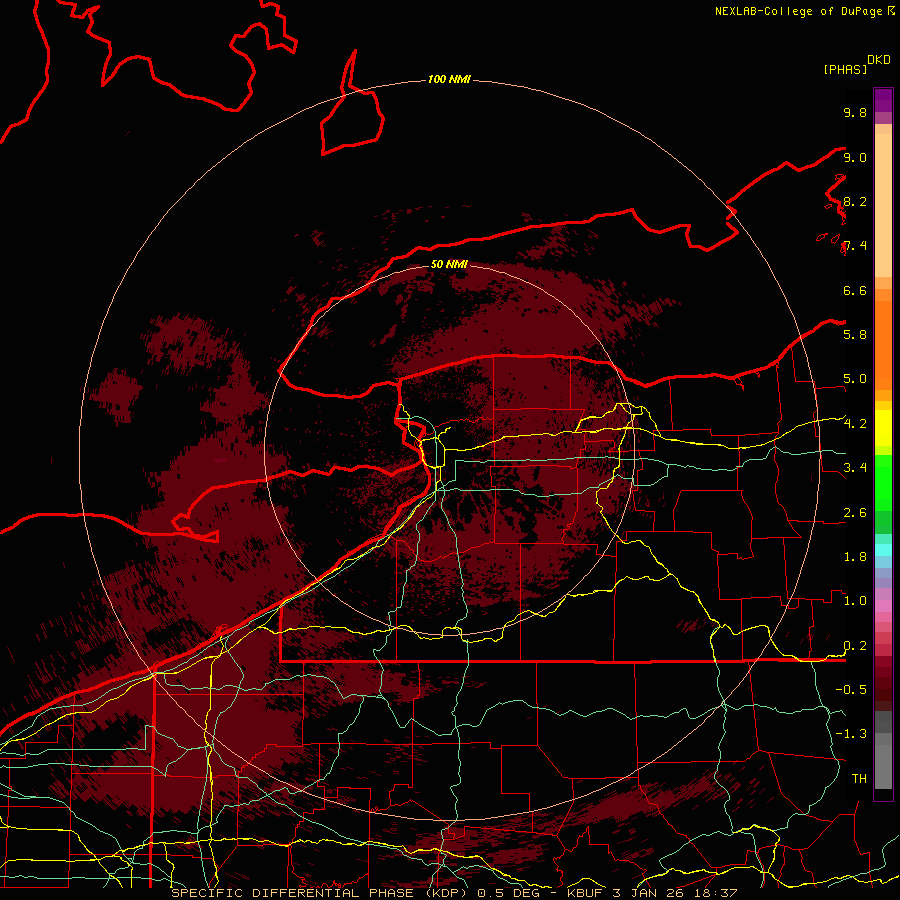Click the 0.5 DEG elevation text in the caption
Screen dimensions: 900x900
coord(510,893)
